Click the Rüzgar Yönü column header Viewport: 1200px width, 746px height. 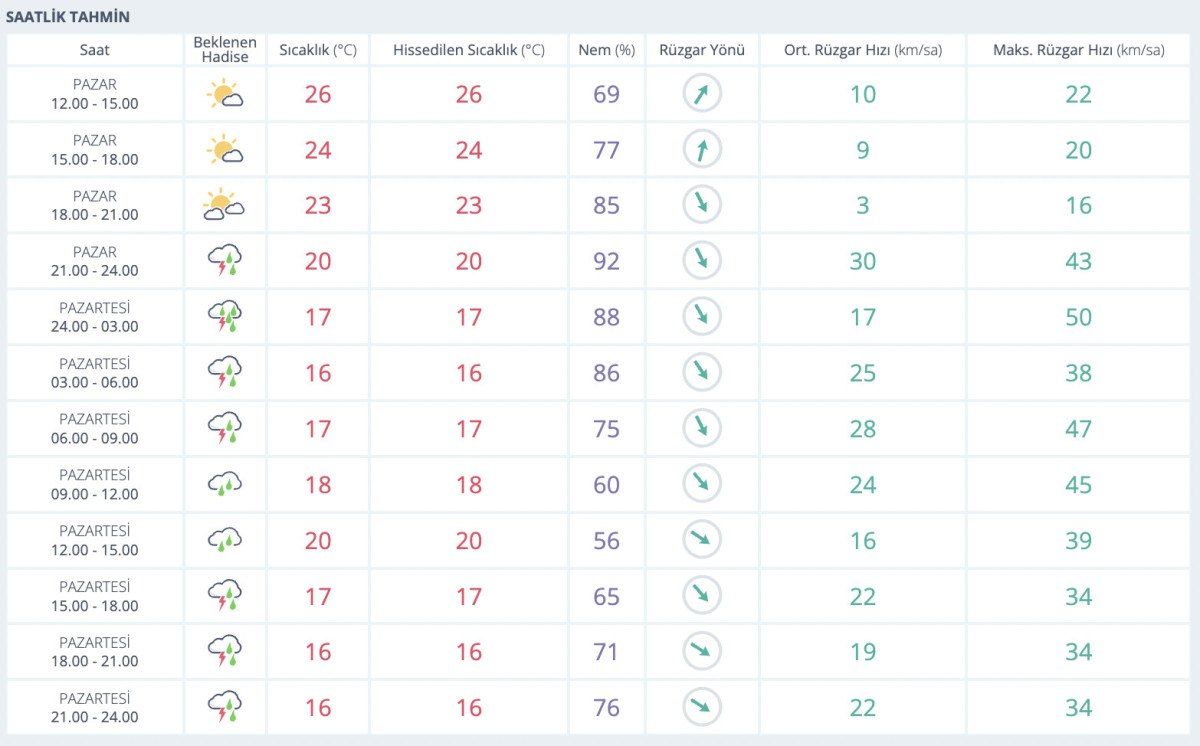pos(702,50)
